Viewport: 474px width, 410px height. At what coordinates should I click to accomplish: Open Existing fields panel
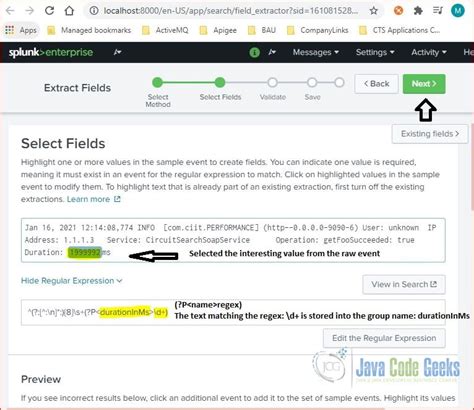point(430,134)
